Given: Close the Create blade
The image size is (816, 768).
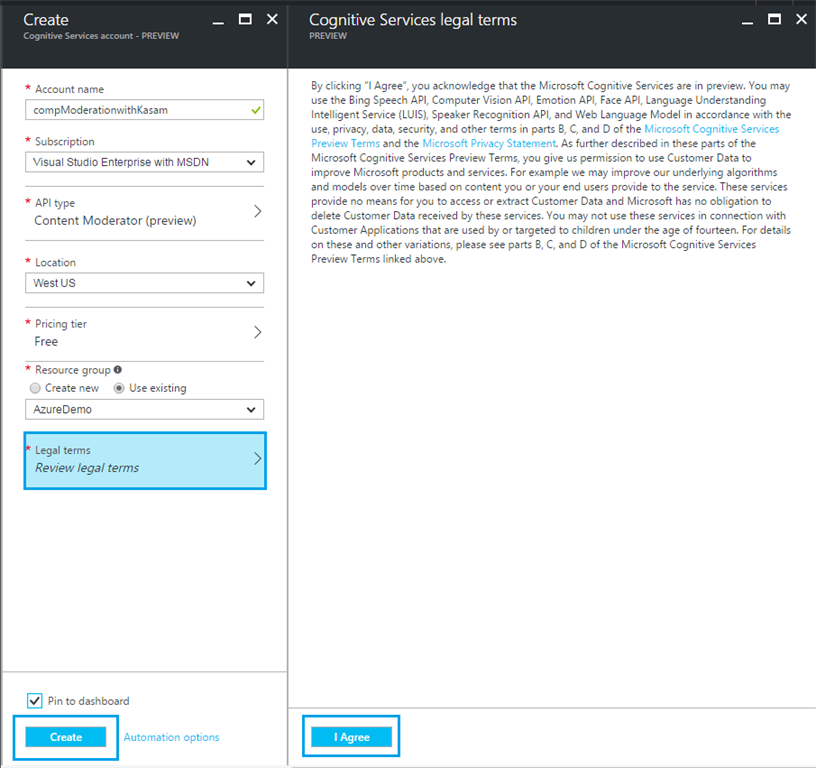Looking at the screenshot, I should tap(272, 19).
